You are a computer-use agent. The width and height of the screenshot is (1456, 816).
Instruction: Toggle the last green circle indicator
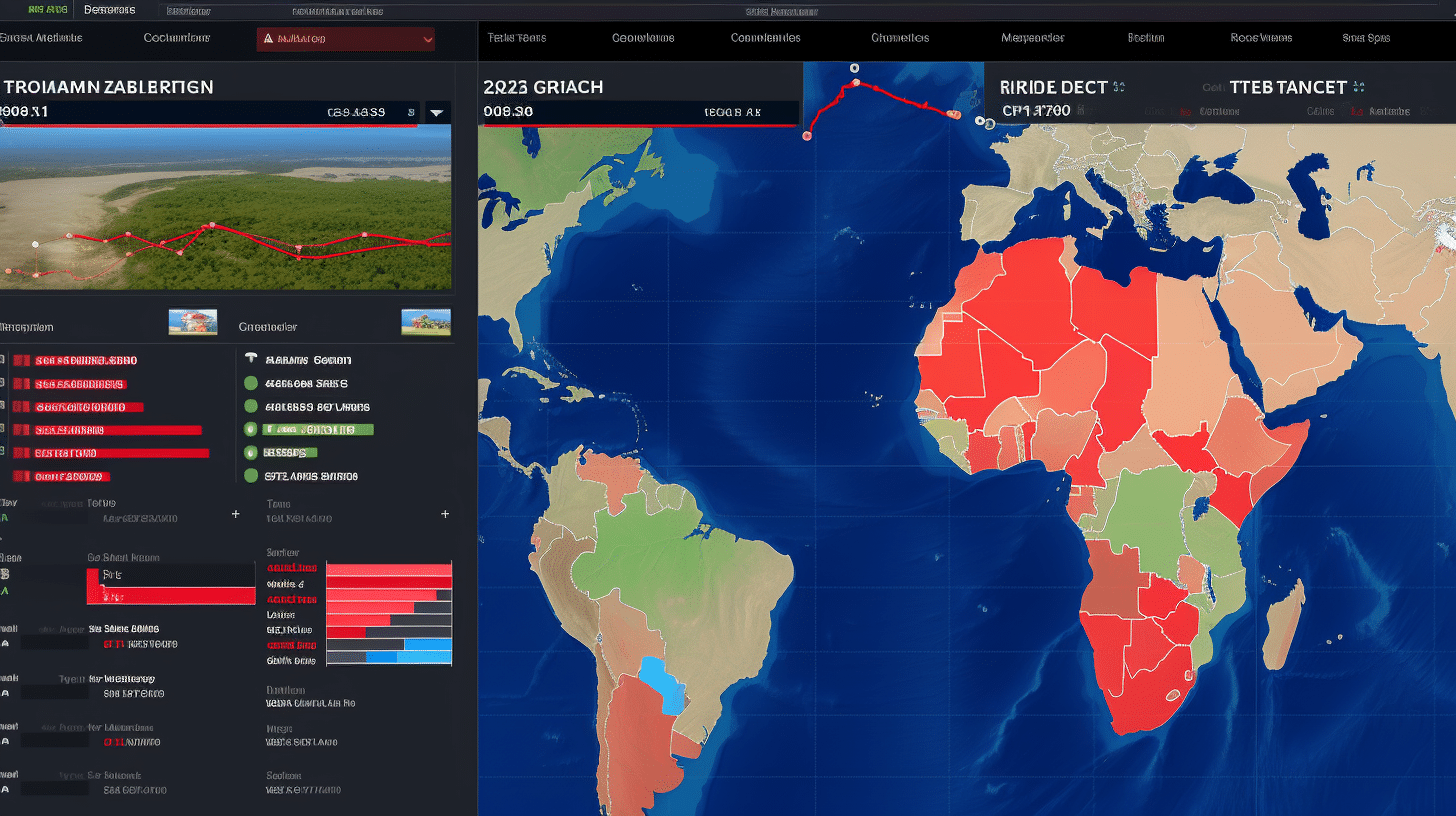[251, 476]
